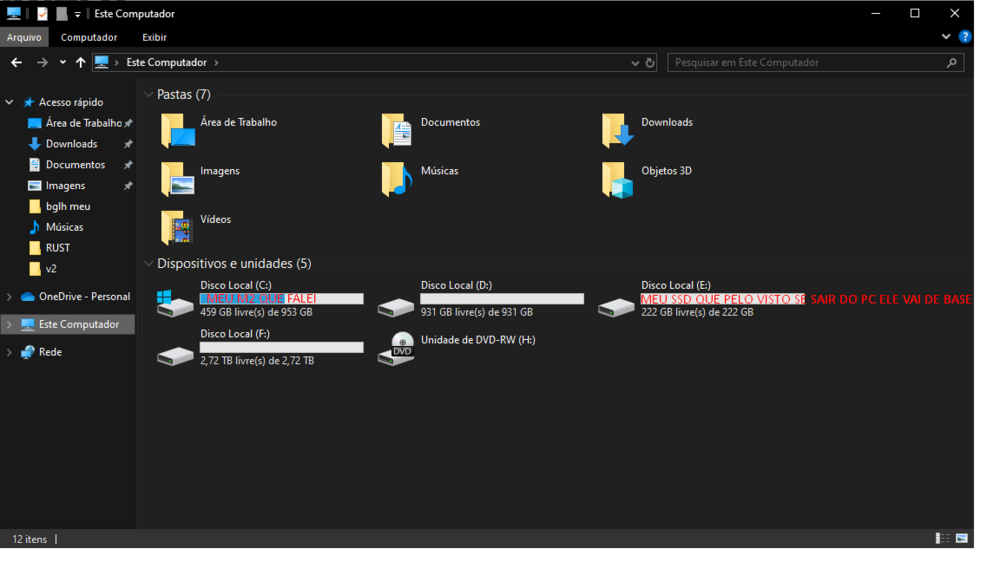The image size is (1000, 562).
Task: Open the RUST folder in quick access
Action: (x=58, y=248)
